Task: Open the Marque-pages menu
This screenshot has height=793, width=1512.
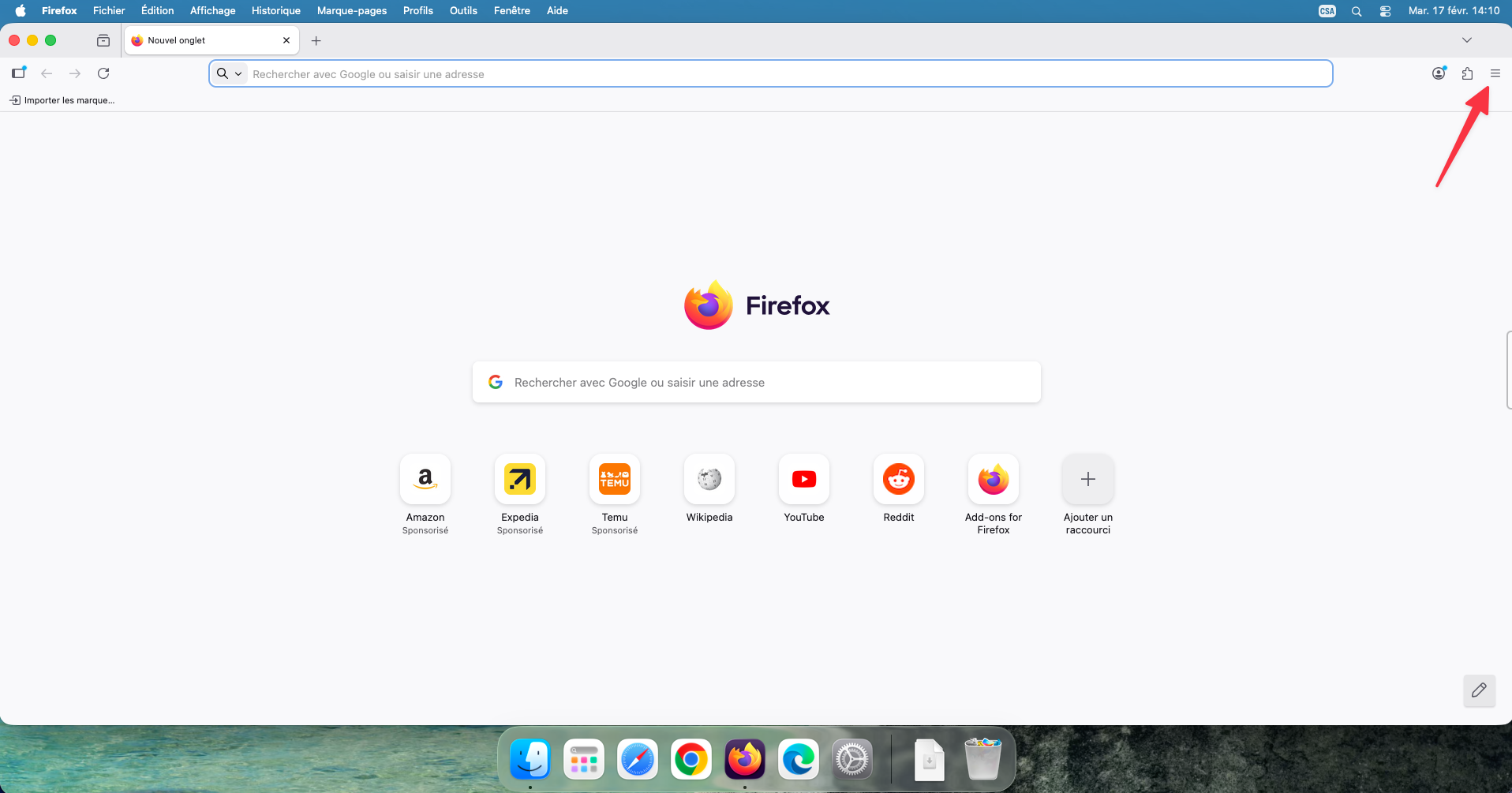Action: 352,10
